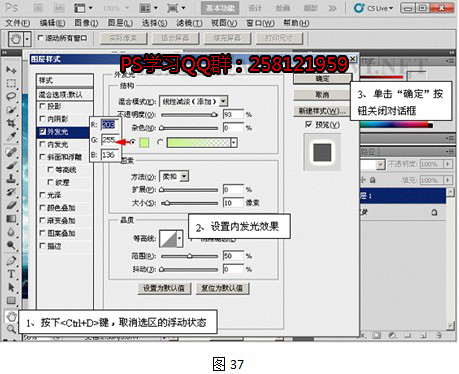The image size is (459, 374).
Task: Select the History Brush tool
Action: point(11,192)
